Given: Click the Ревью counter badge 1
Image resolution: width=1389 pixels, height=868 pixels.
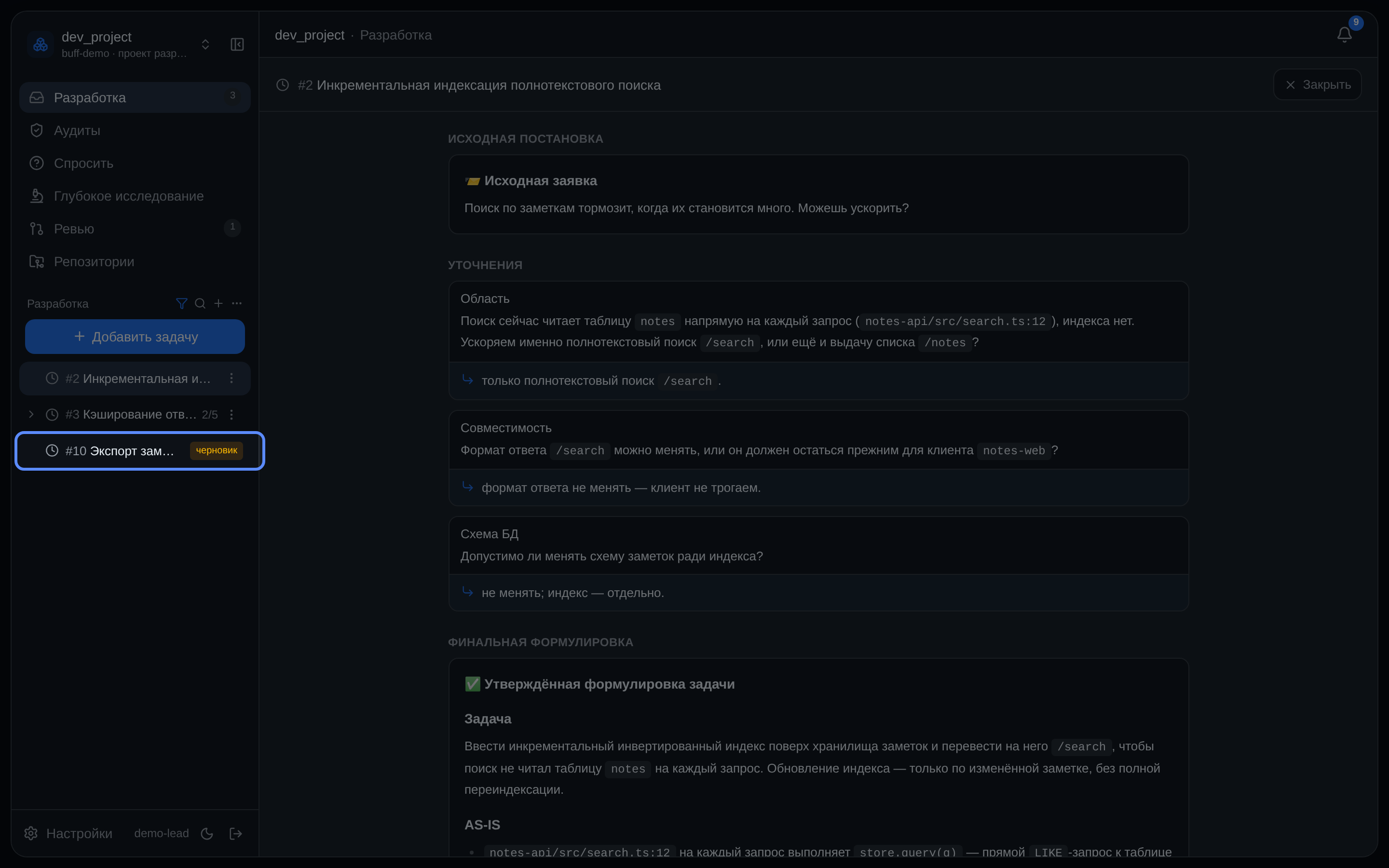Looking at the screenshot, I should click(x=232, y=227).
